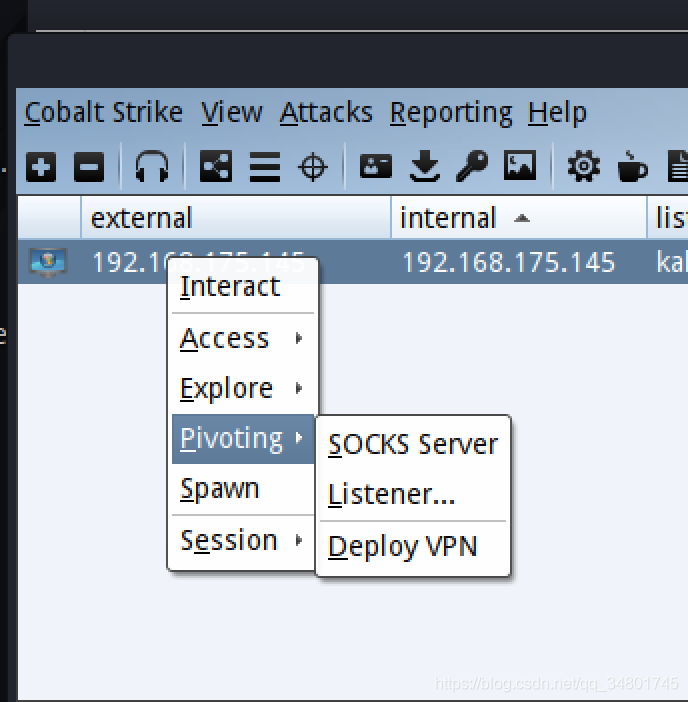This screenshot has width=688, height=702.
Task: Sort by the internal column header
Action: (x=519, y=218)
